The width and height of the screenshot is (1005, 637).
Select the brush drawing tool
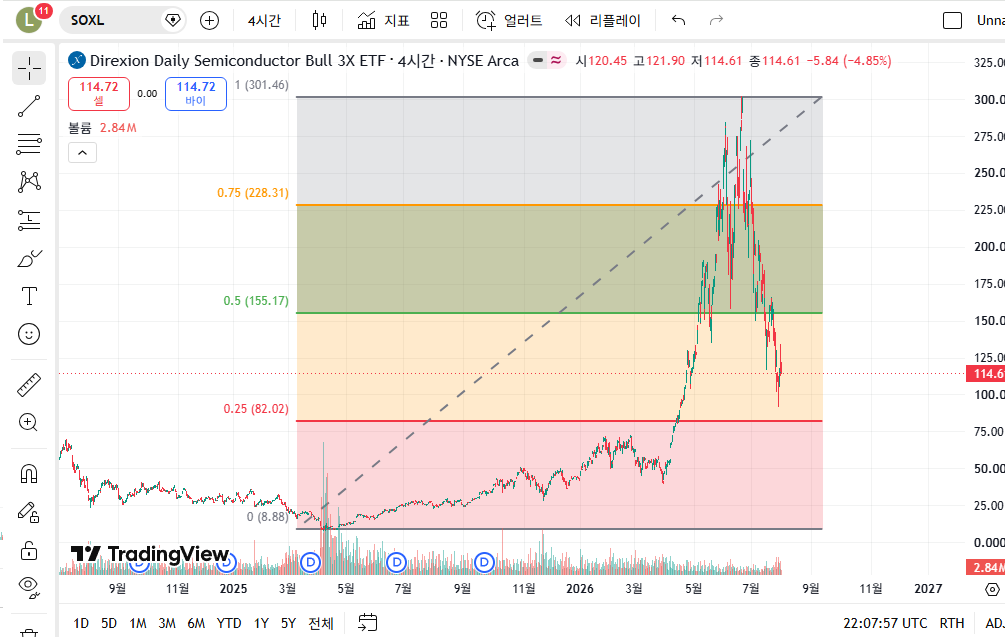[29, 258]
